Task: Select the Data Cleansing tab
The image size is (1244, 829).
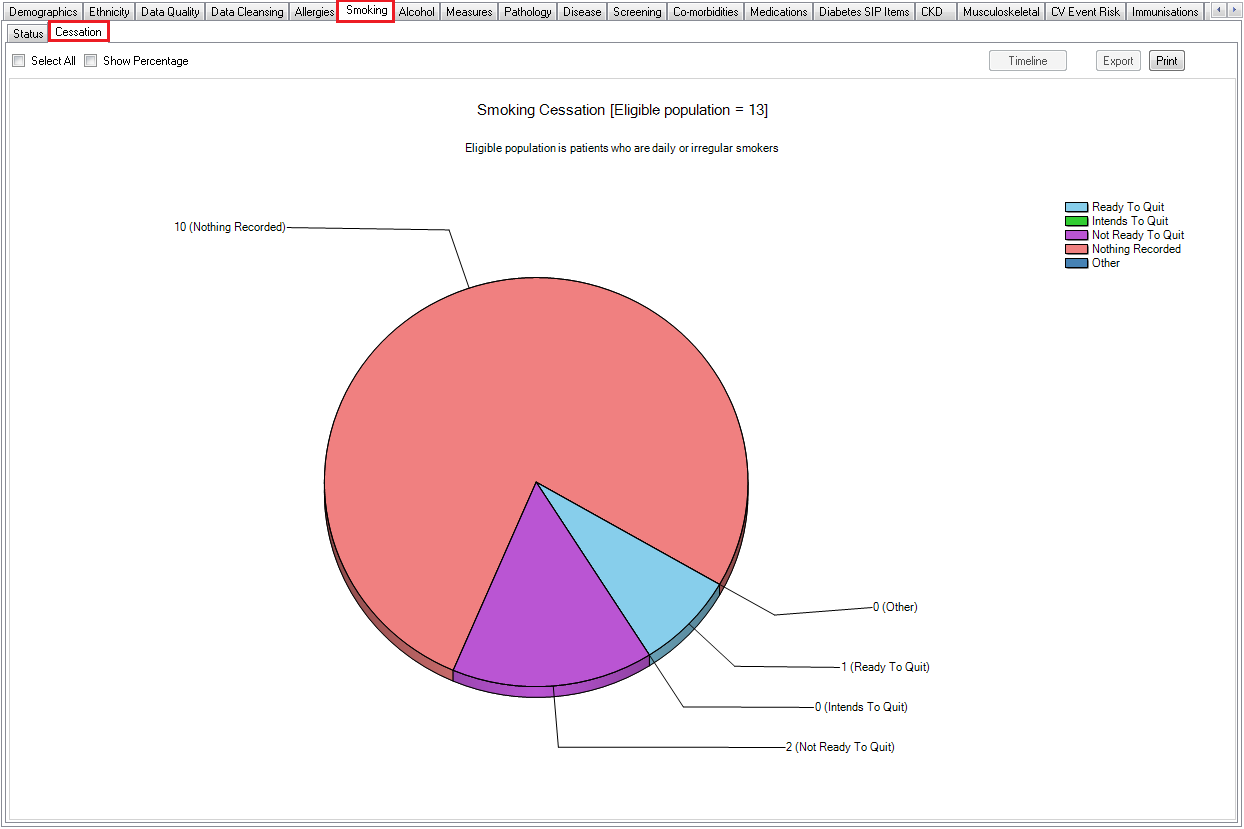Action: (247, 12)
